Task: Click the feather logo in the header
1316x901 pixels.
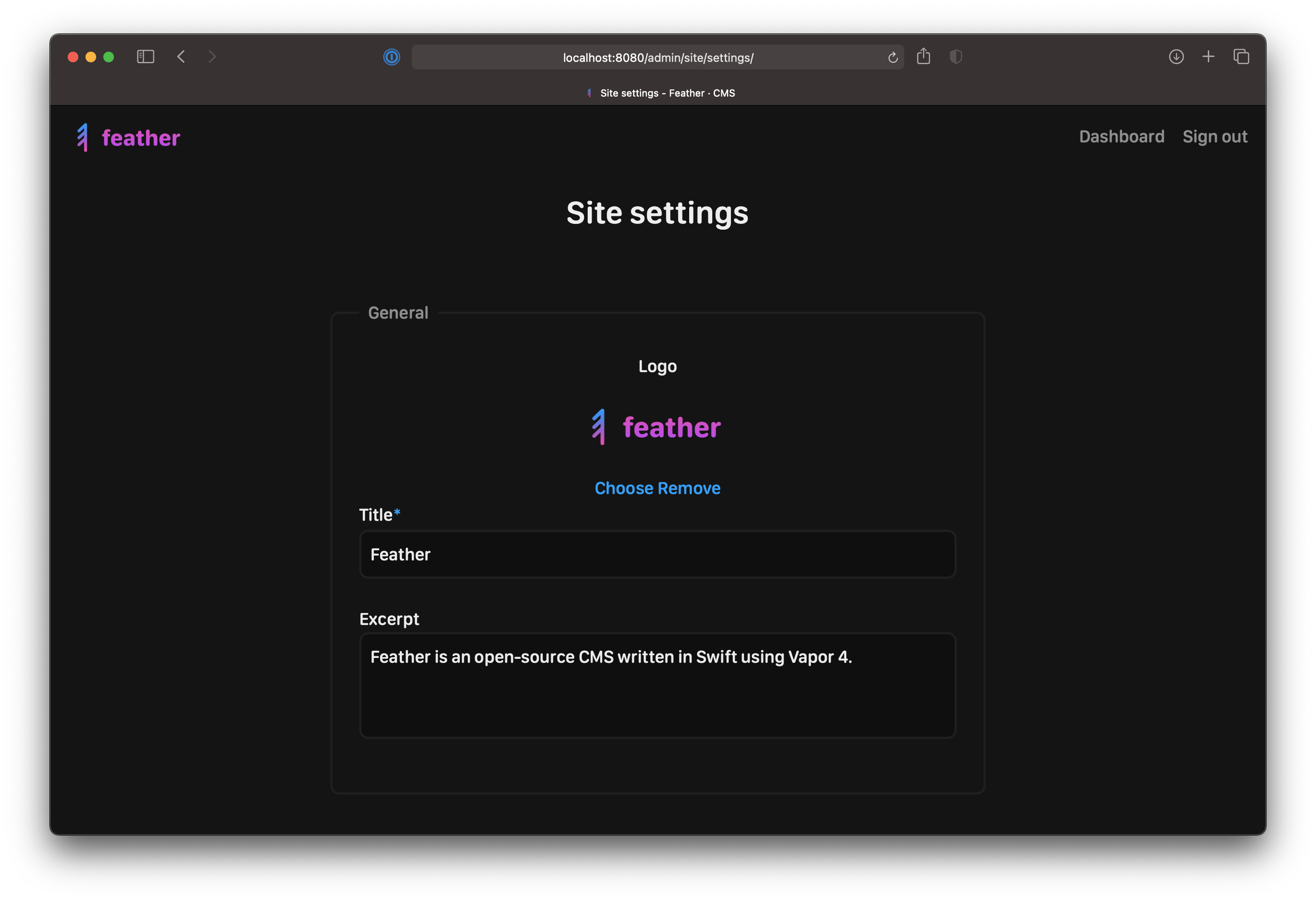Action: tap(129, 138)
